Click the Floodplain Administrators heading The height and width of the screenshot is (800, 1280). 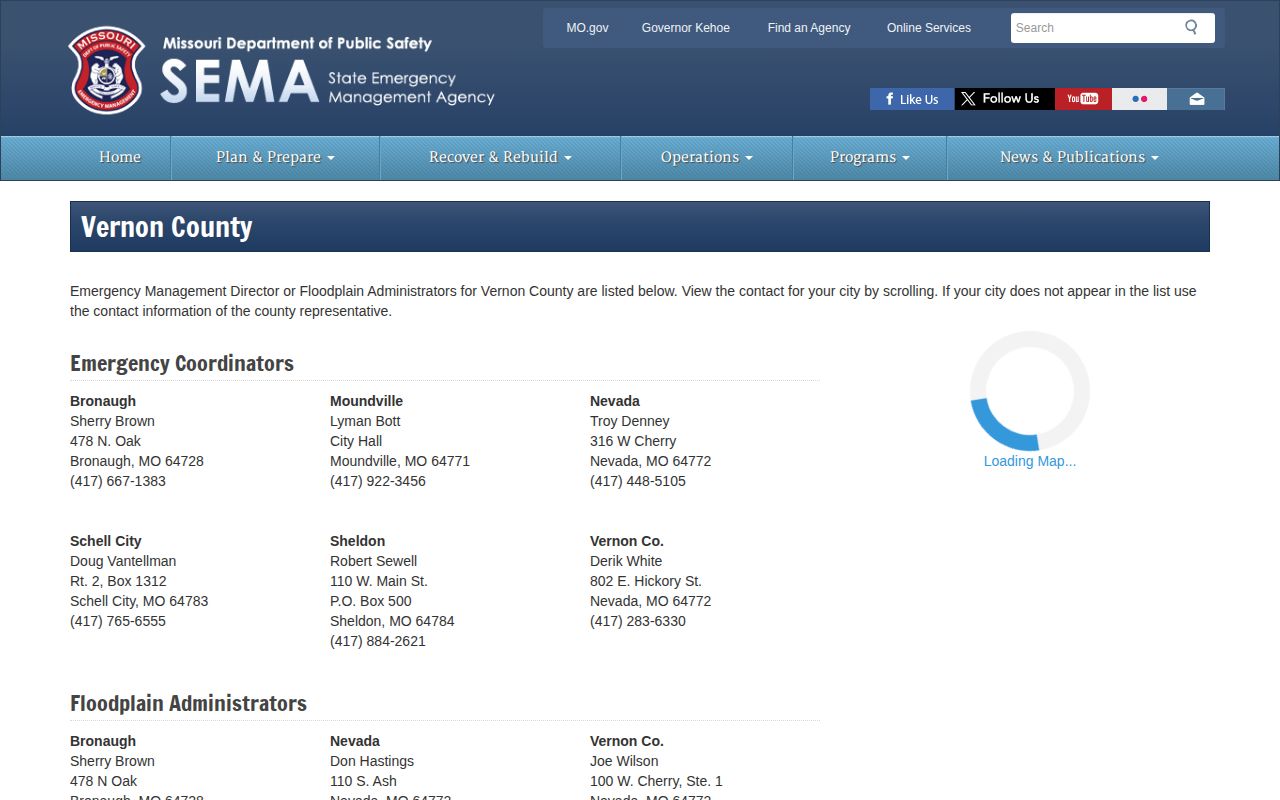(x=188, y=703)
